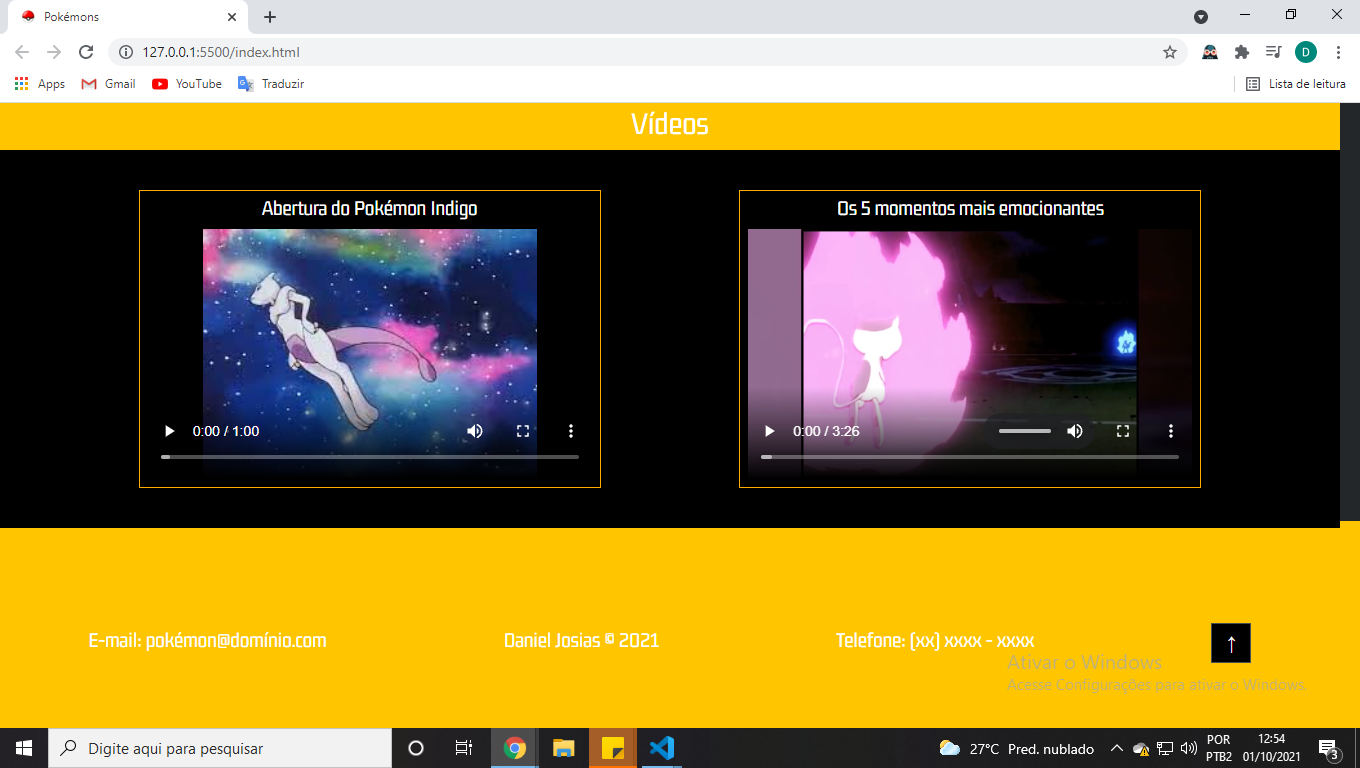The width and height of the screenshot is (1360, 768).
Task: Open more options on Os 5 momentos video
Action: point(1171,431)
